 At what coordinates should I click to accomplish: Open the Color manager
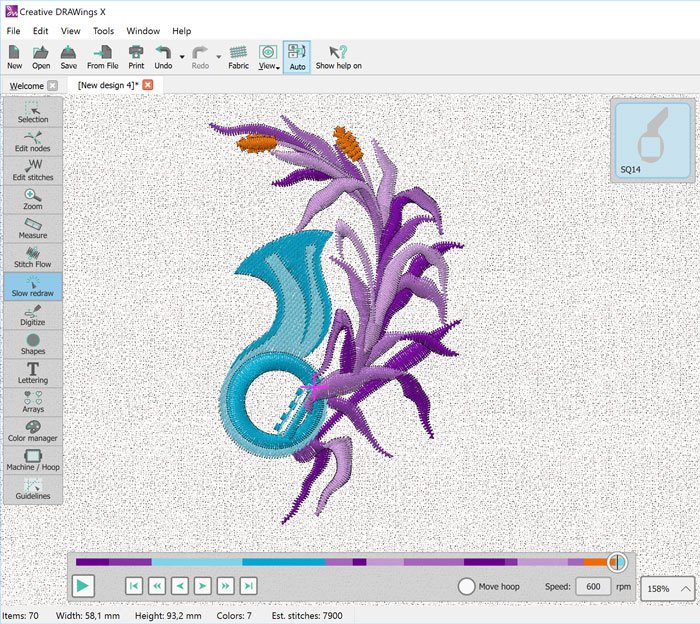click(33, 431)
